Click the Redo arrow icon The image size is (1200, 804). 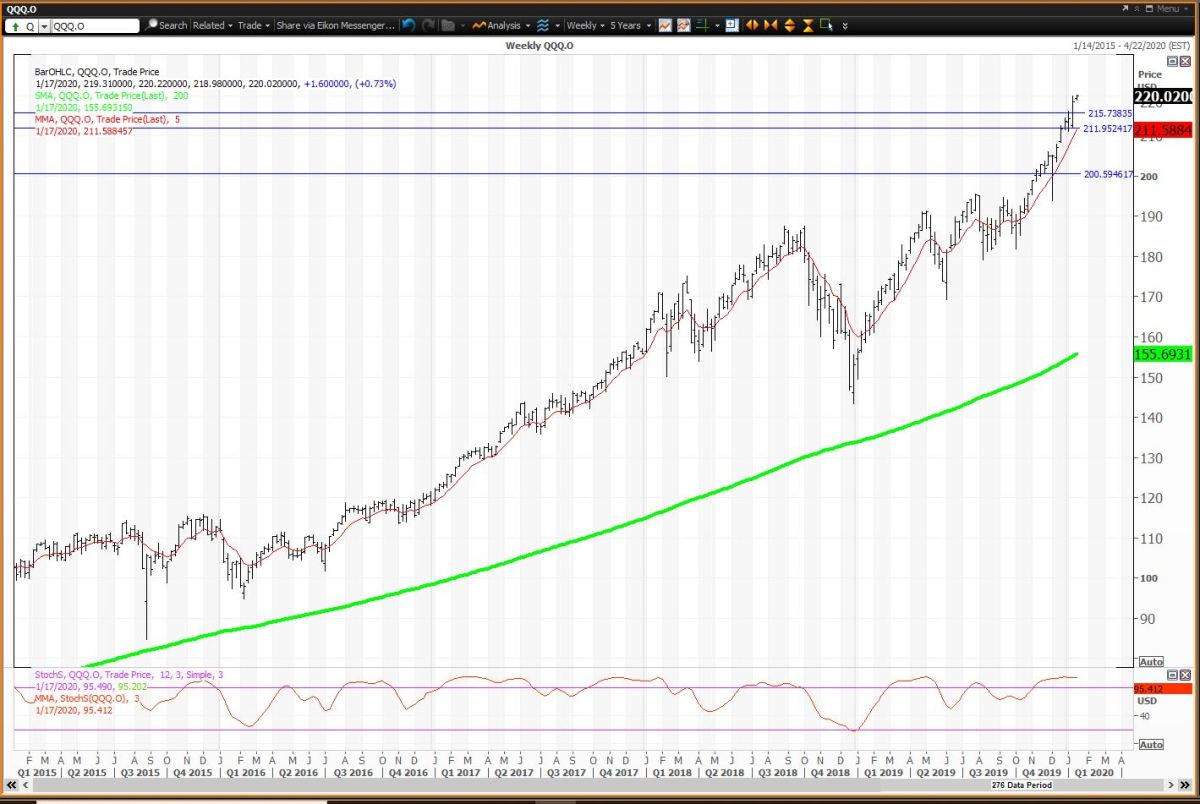coord(429,25)
